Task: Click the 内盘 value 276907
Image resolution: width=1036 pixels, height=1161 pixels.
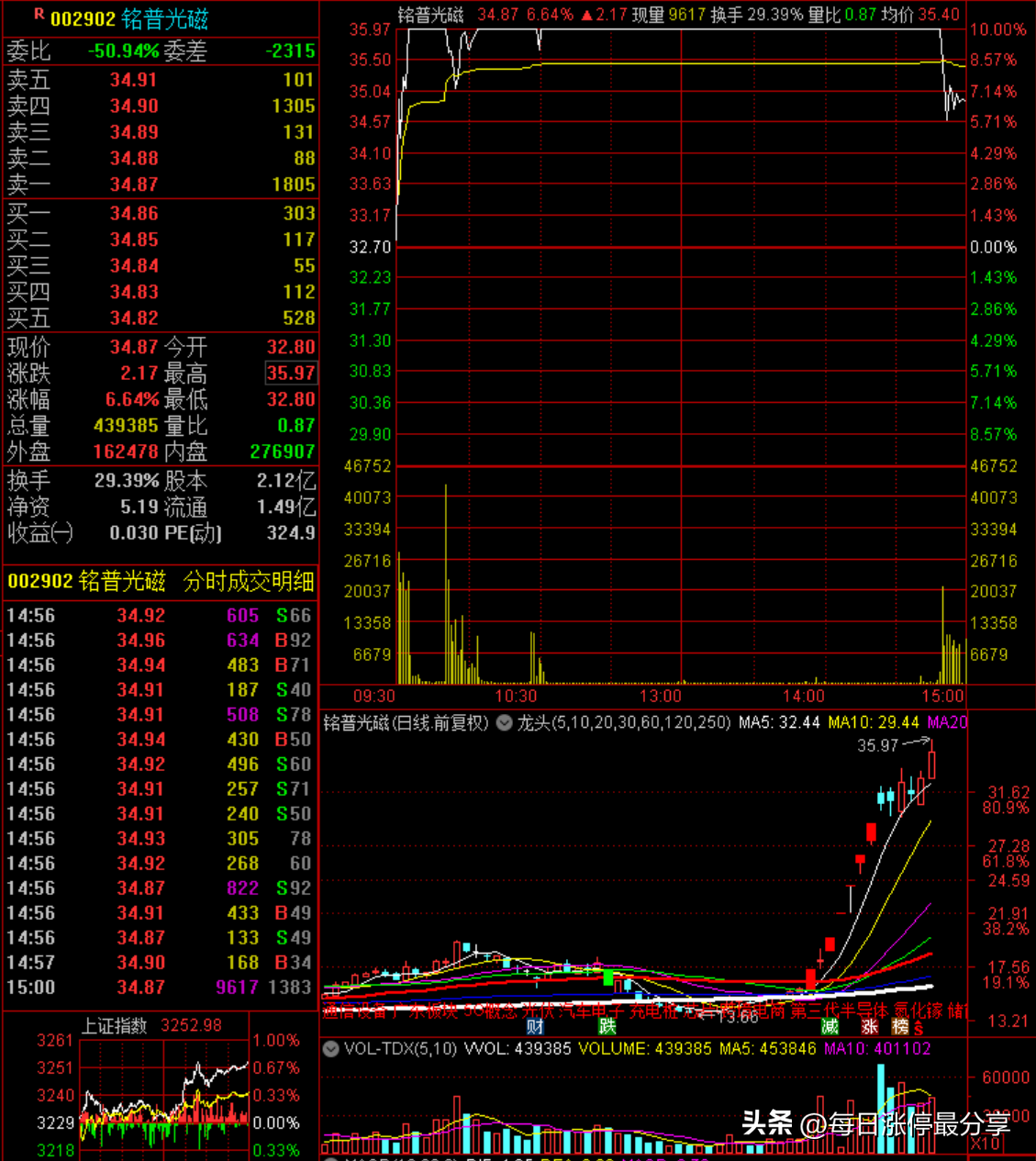Action: point(283,452)
